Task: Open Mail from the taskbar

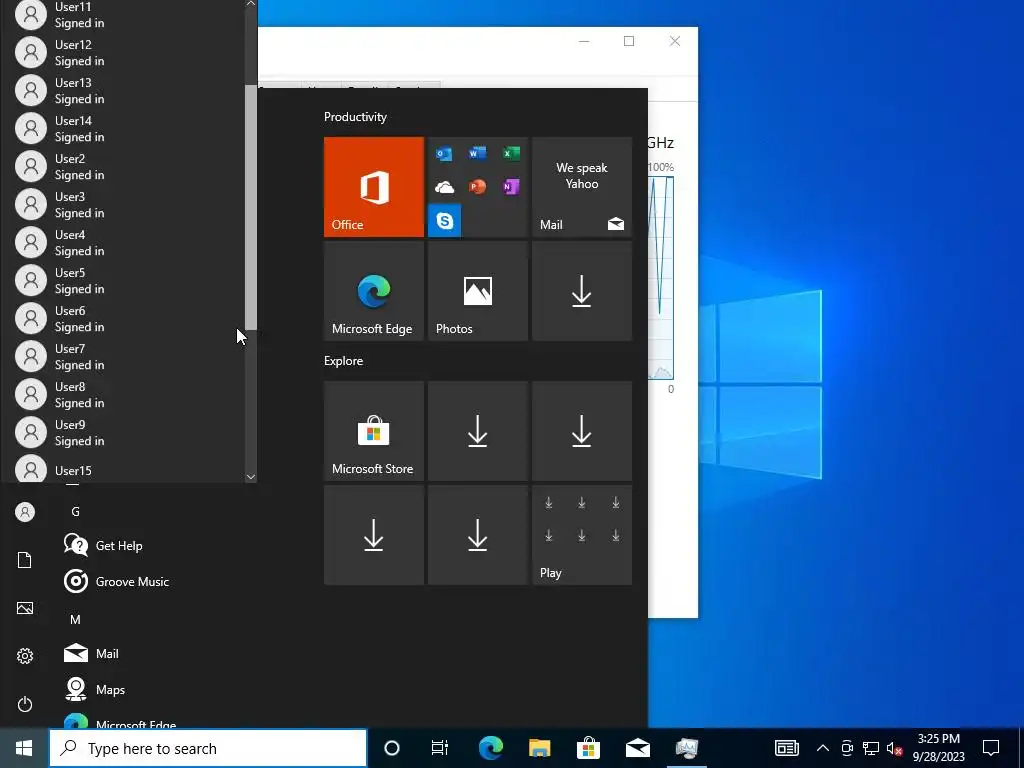Action: pyautogui.click(x=637, y=748)
